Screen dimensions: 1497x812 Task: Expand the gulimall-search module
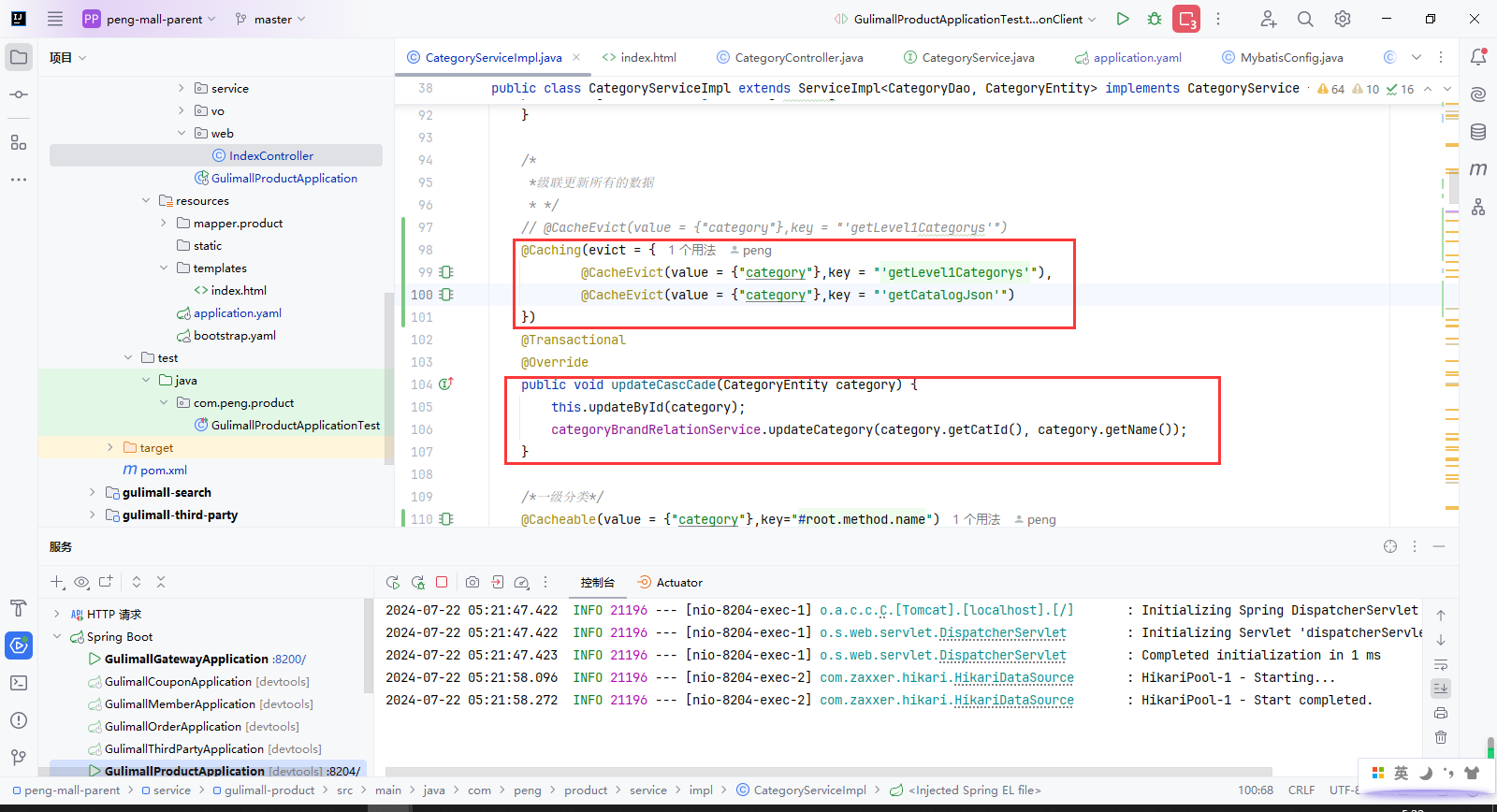[x=92, y=492]
